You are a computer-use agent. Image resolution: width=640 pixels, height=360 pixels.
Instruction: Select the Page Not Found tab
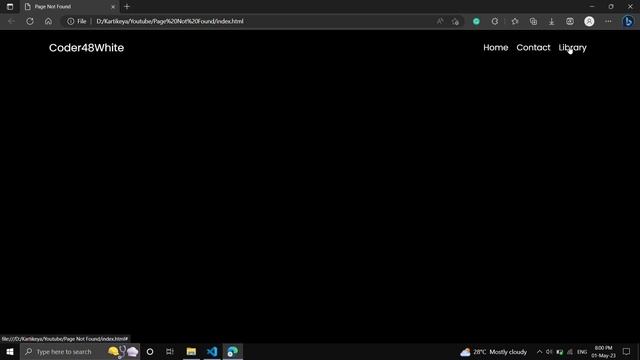point(69,7)
